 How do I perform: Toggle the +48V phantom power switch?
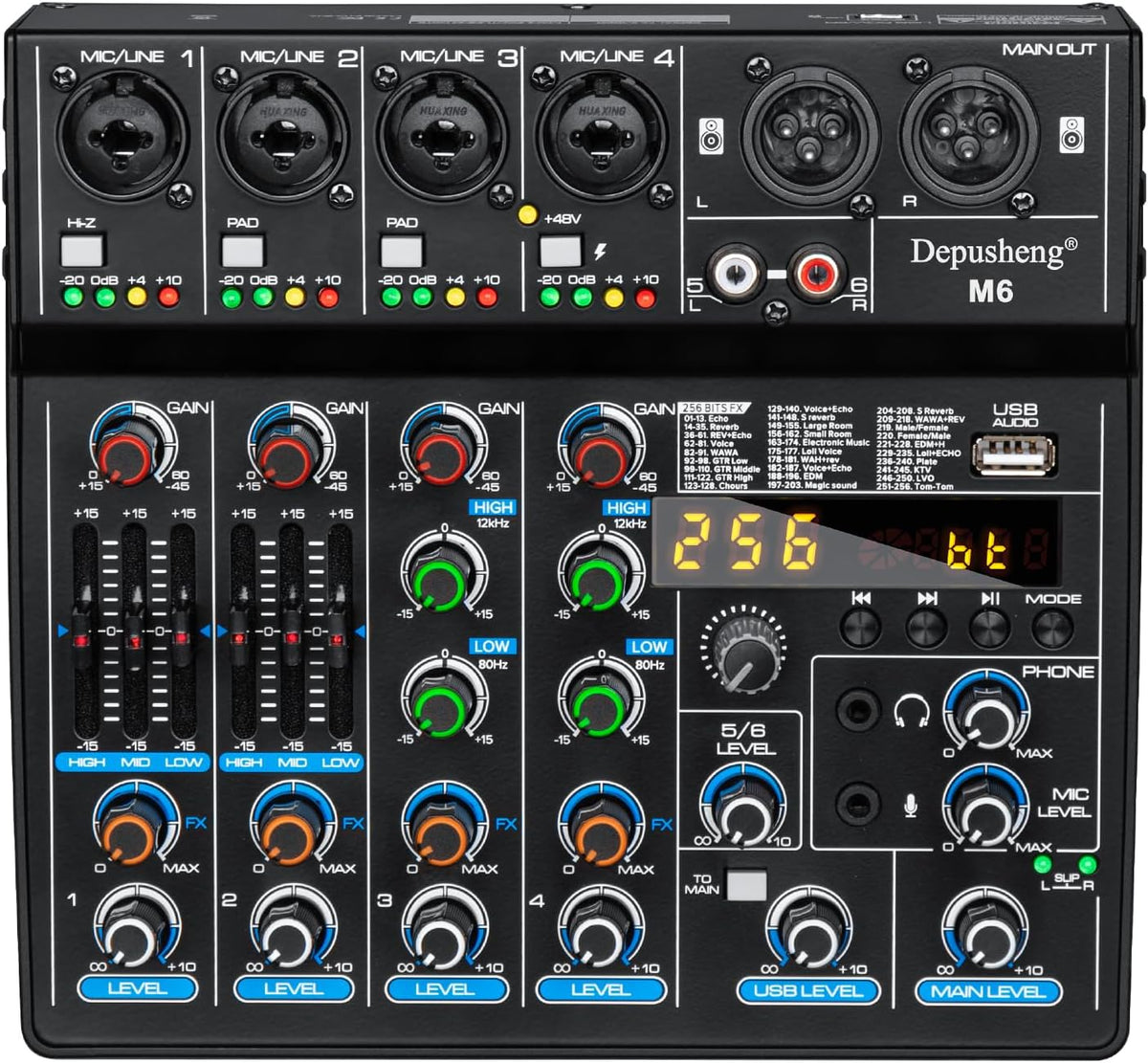coord(561,250)
